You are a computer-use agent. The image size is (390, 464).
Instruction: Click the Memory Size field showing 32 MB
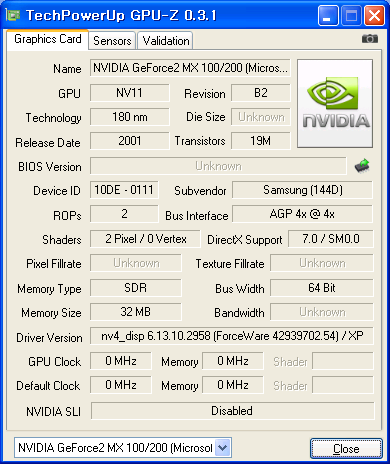[136, 312]
